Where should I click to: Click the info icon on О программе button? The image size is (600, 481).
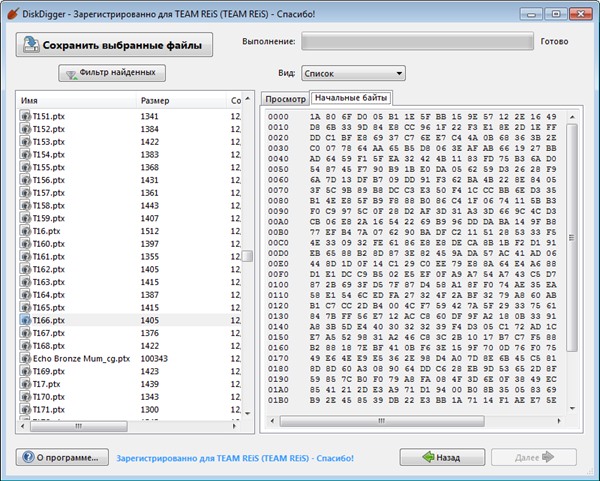click(27, 457)
